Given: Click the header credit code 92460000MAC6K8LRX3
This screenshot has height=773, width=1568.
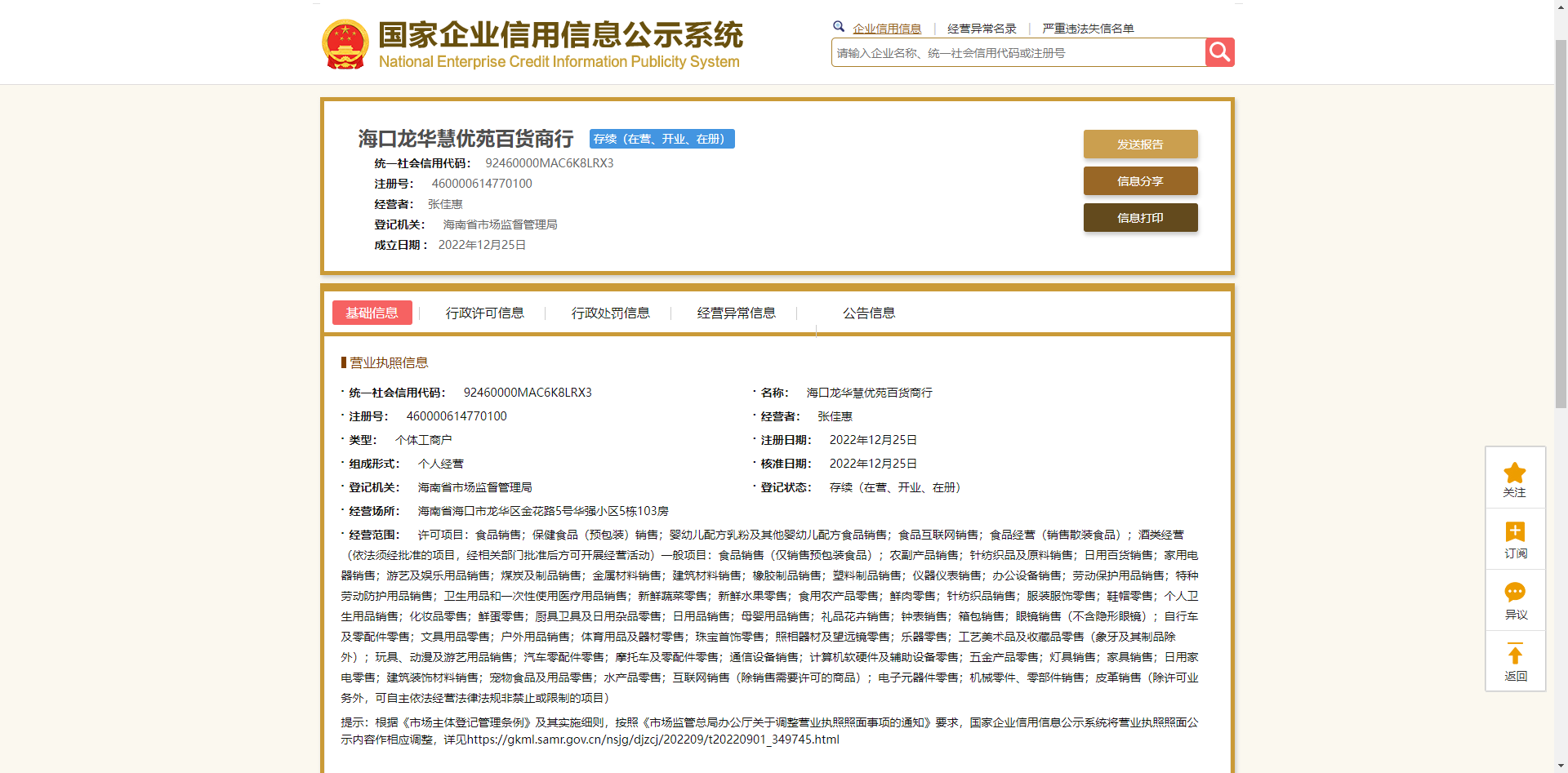Looking at the screenshot, I should (x=550, y=163).
